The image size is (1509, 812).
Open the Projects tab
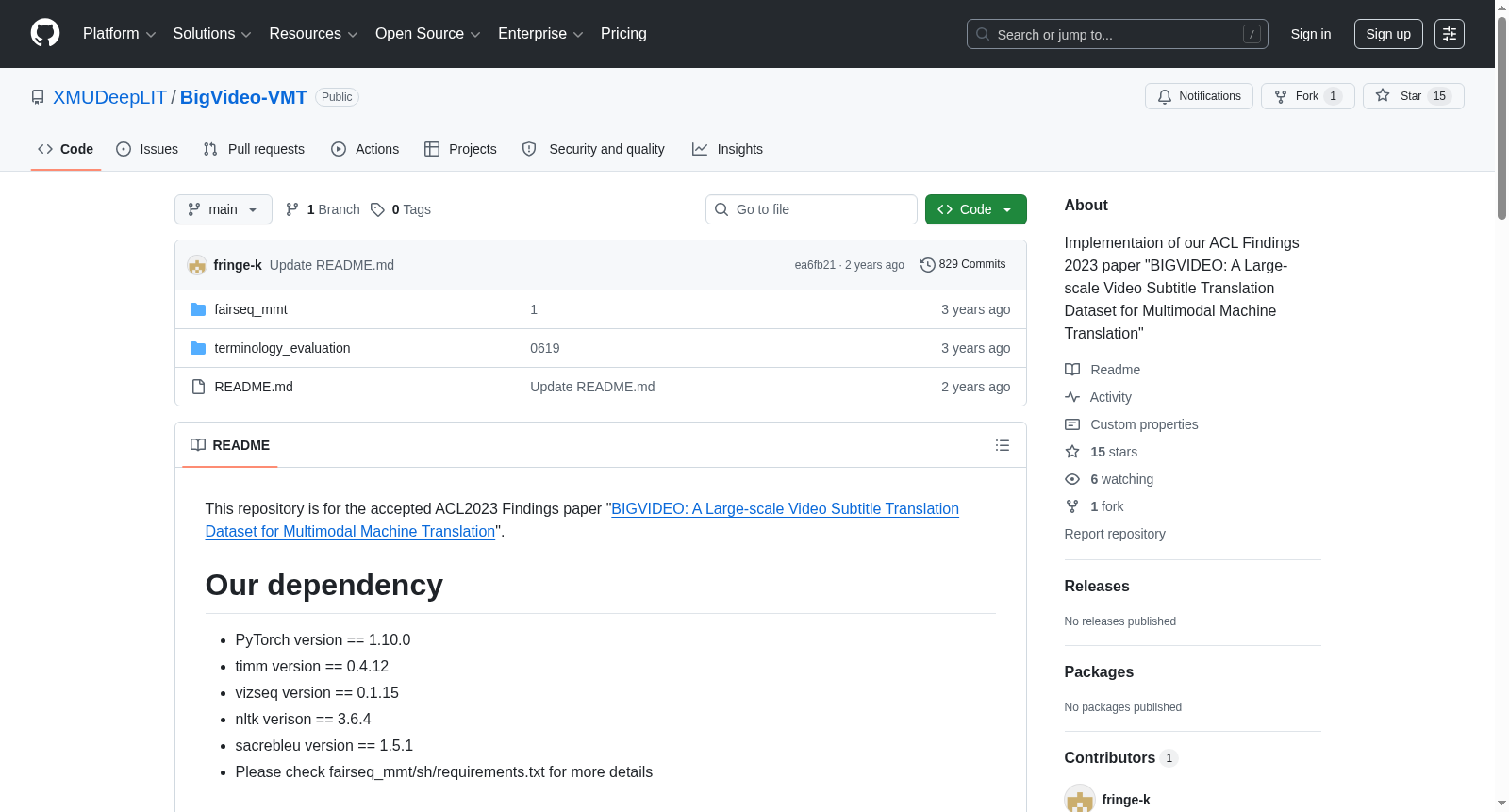(x=460, y=149)
